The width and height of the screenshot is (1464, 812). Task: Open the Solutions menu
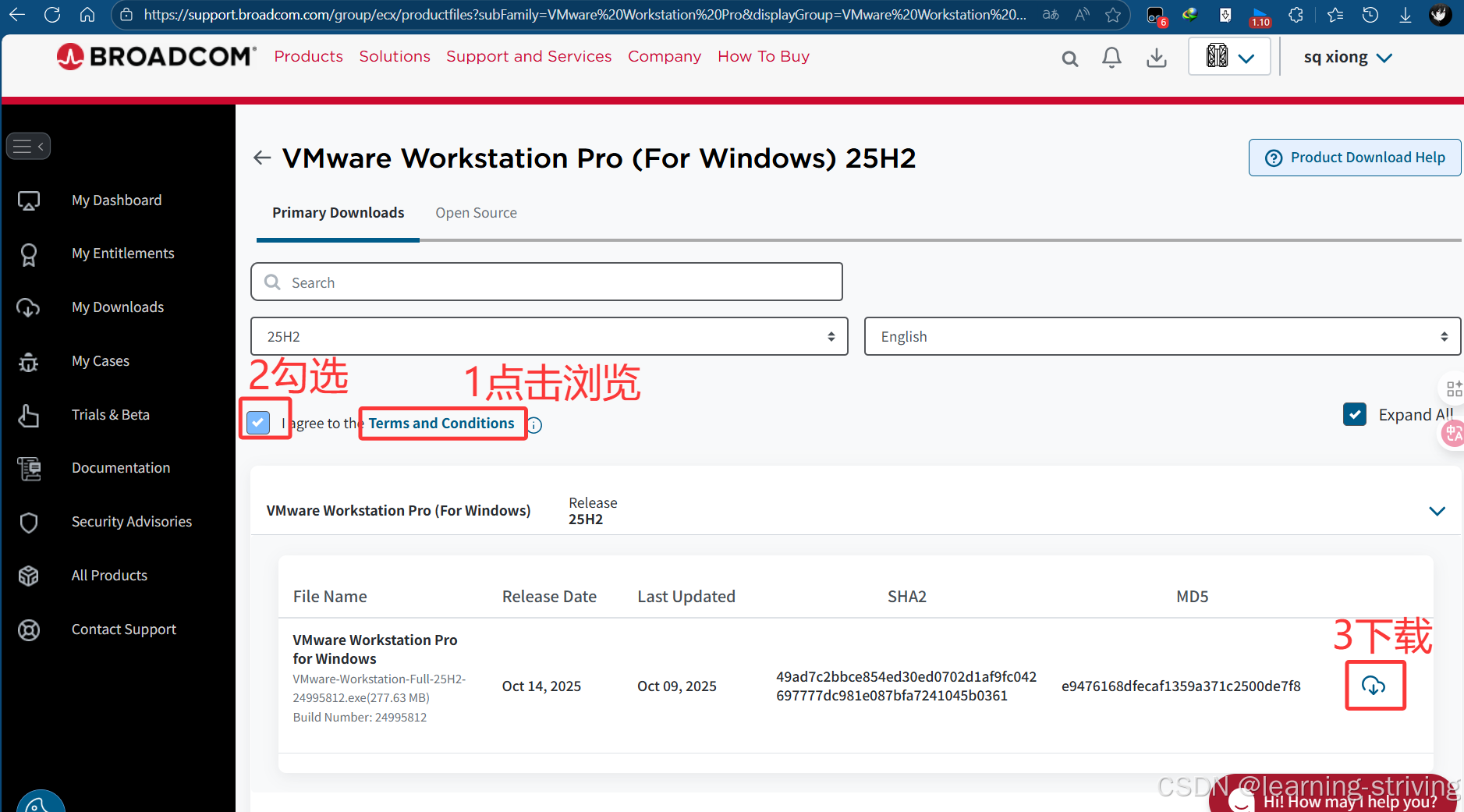click(395, 56)
